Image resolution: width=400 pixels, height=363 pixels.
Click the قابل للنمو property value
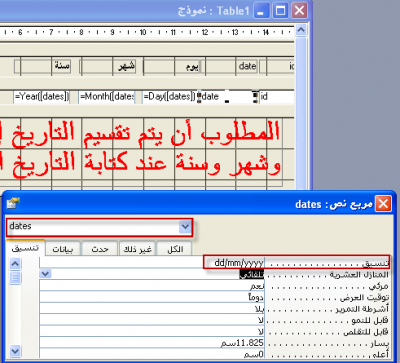152,320
